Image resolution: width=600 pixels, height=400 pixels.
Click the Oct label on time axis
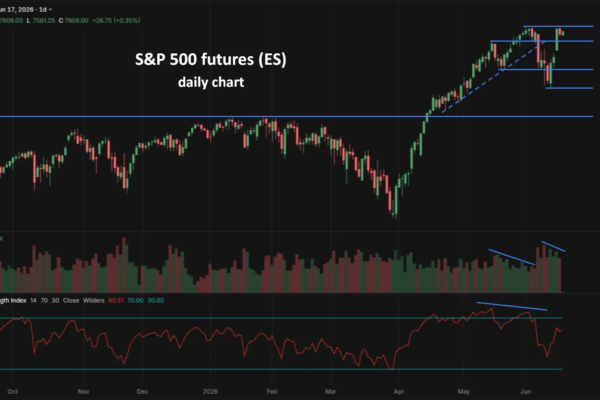13,392
